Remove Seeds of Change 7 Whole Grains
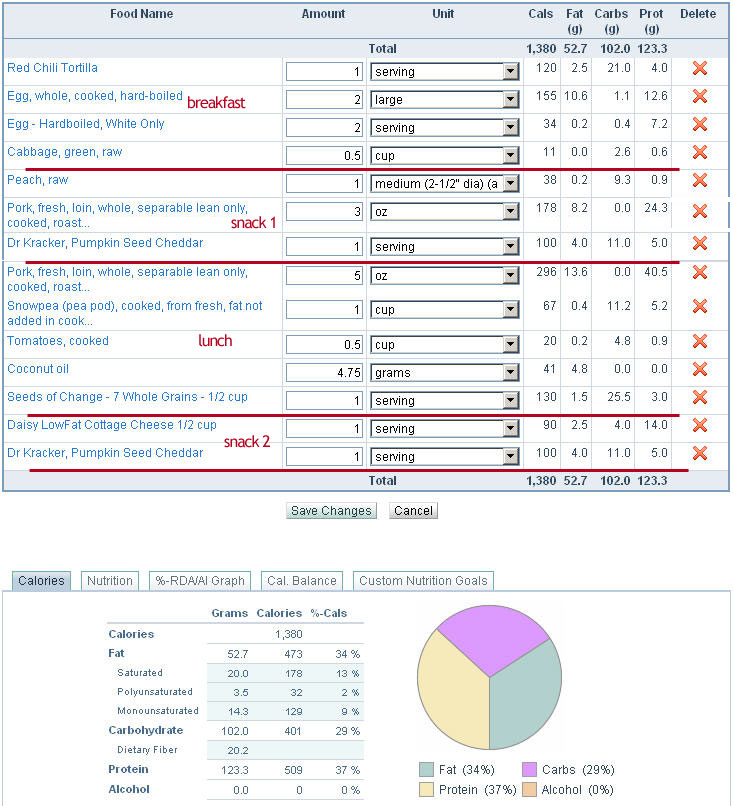 coord(699,398)
